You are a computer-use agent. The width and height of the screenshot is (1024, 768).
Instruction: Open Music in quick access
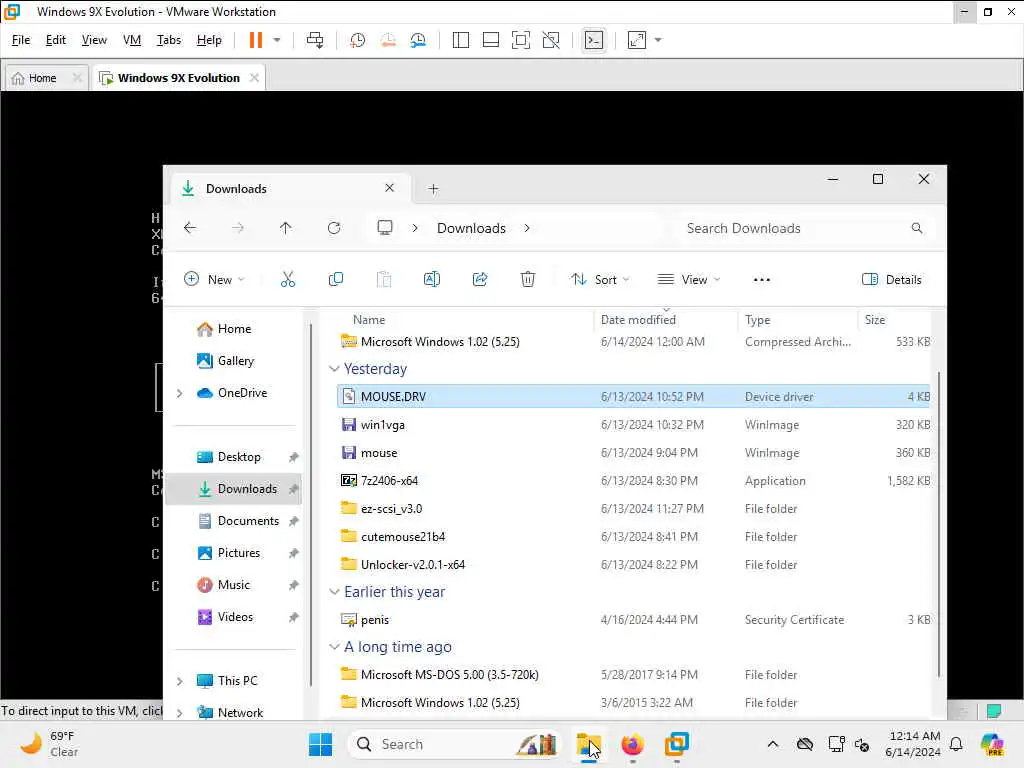[x=223, y=584]
